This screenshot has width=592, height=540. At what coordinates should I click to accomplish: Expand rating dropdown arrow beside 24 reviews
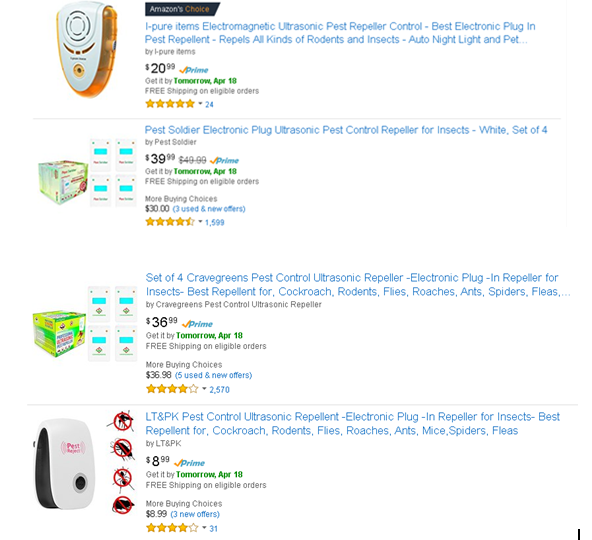[x=200, y=103]
